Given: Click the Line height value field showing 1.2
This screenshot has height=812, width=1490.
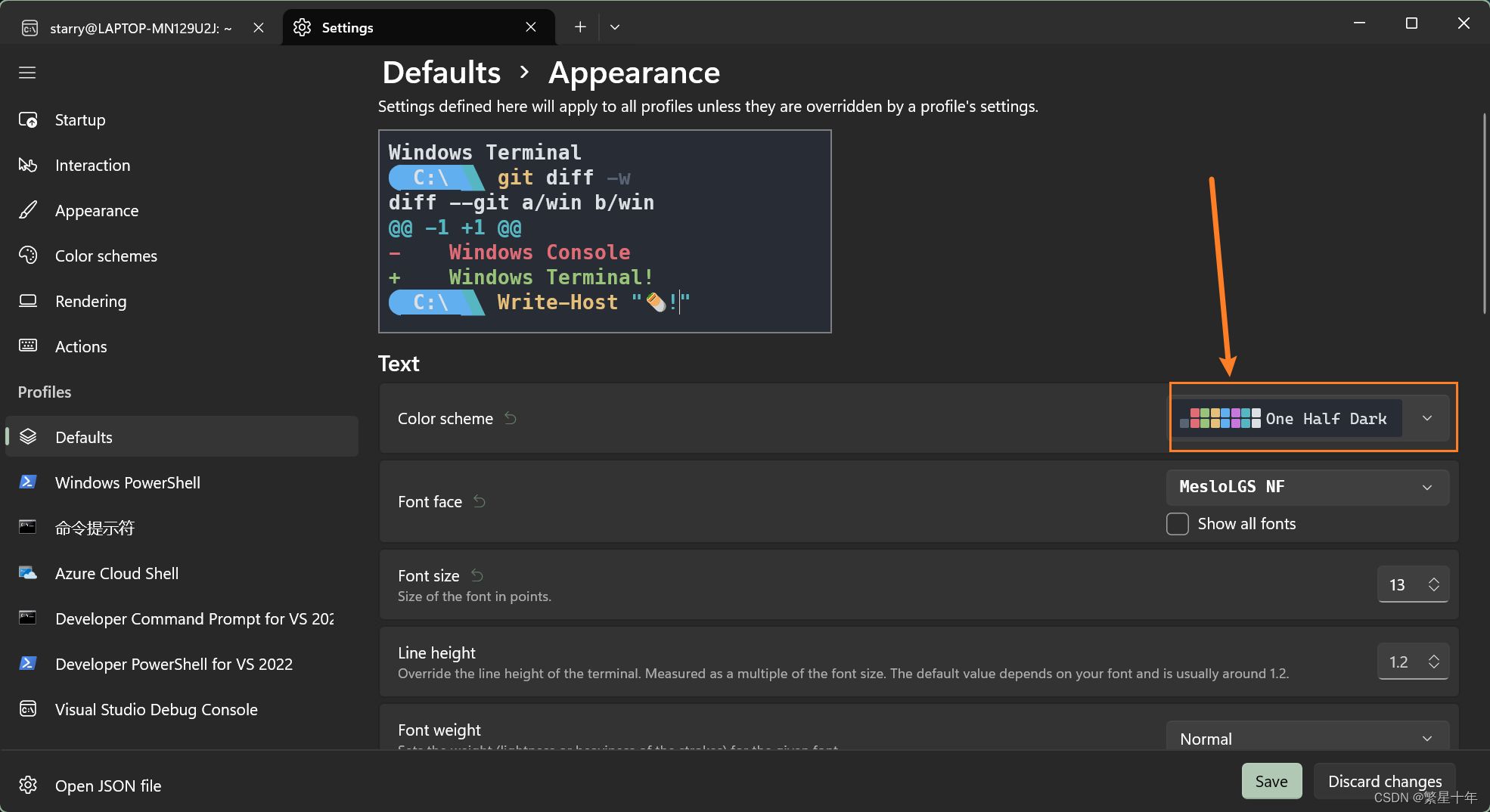Looking at the screenshot, I should click(1398, 662).
